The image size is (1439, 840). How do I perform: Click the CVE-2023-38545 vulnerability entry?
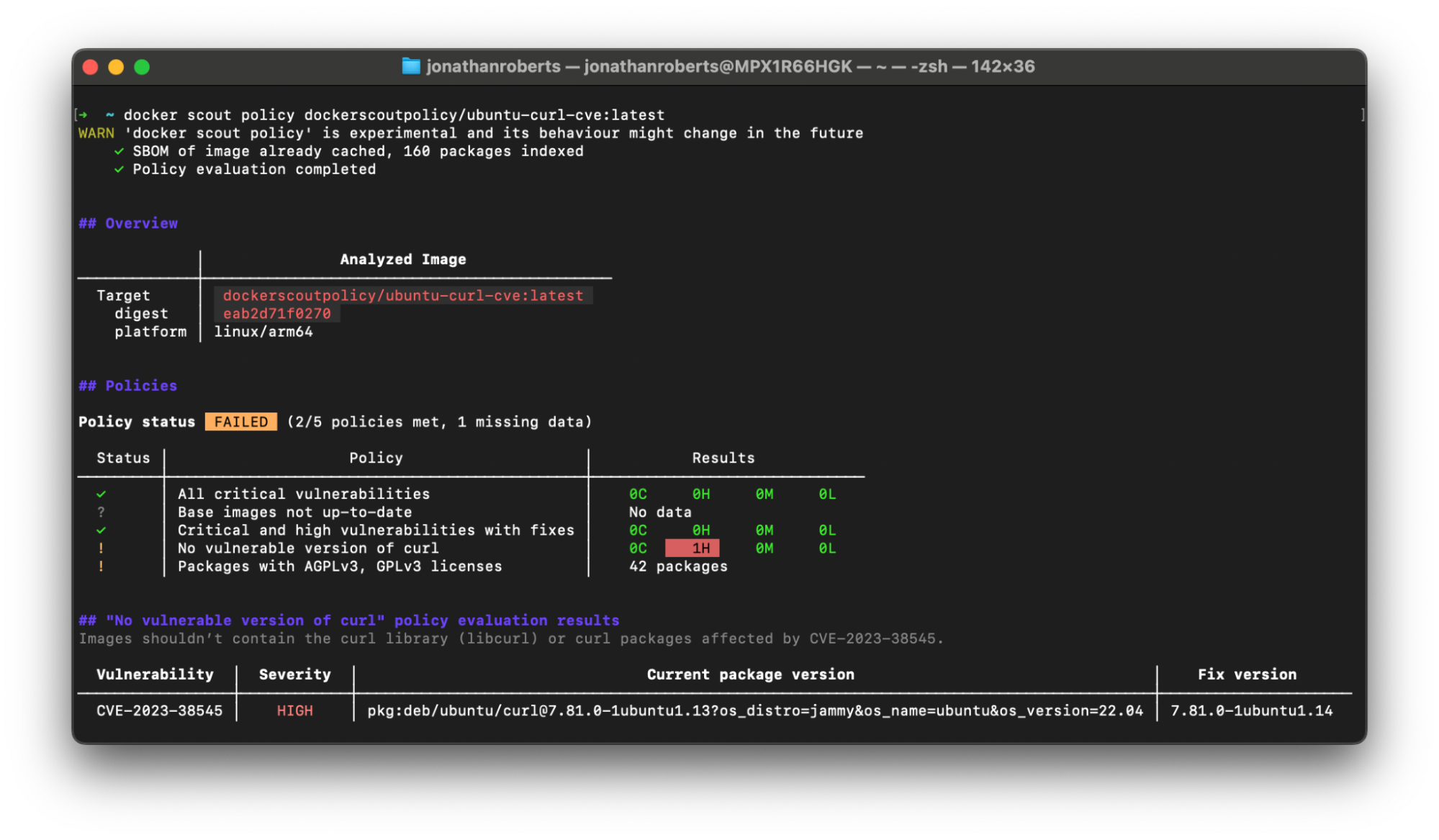coord(159,710)
